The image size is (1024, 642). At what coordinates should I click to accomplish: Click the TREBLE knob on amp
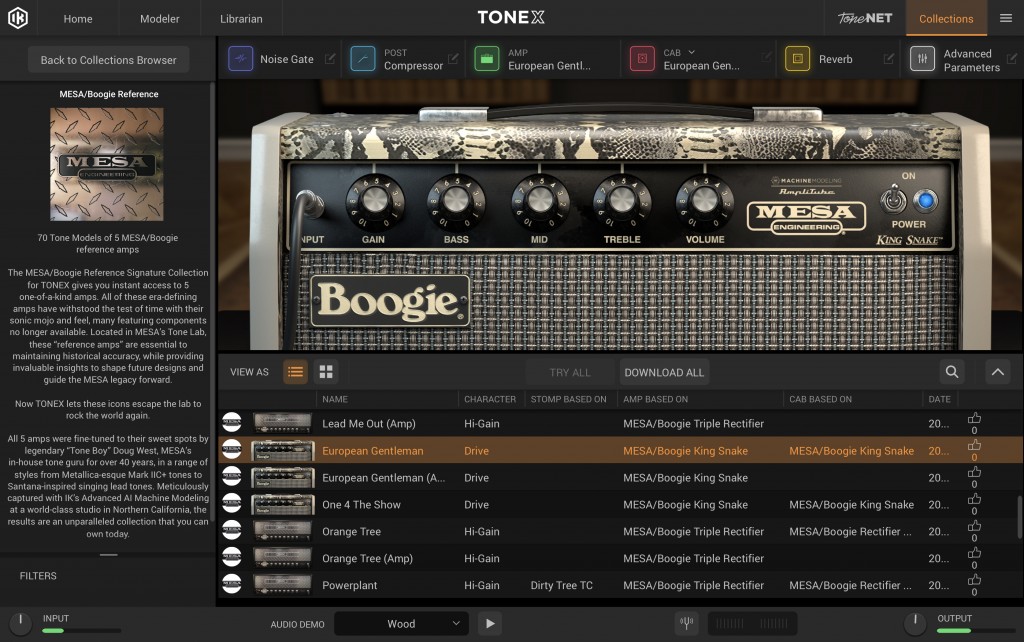[x=622, y=201]
